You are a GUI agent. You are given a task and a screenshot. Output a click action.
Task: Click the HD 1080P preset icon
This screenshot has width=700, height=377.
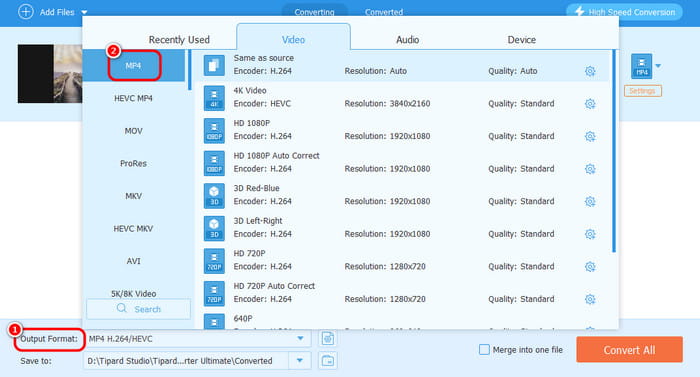[x=214, y=130]
